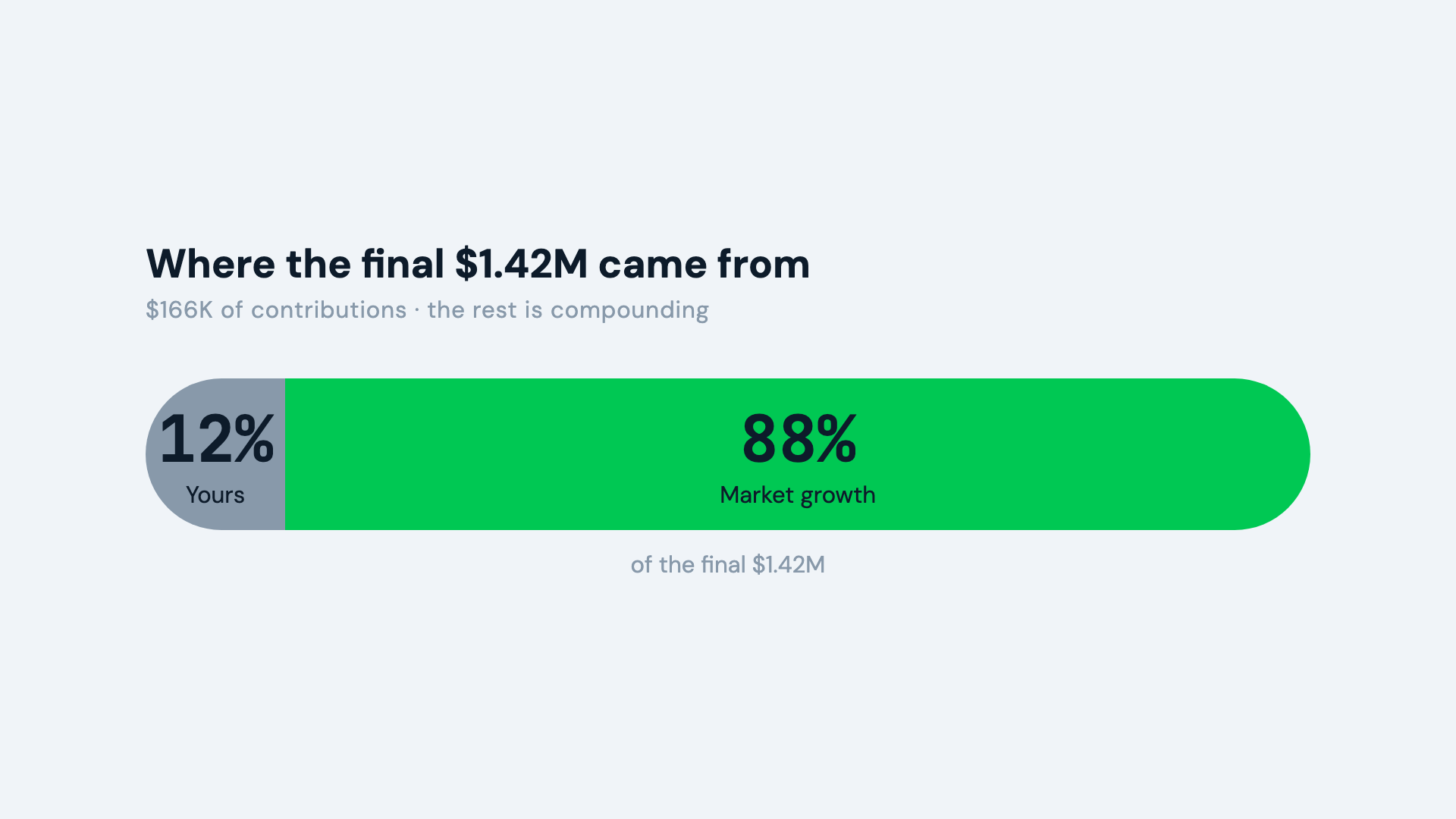Click '$1.42M' in the headline
This screenshot has width=1456, height=819.
pyautogui.click(x=522, y=264)
